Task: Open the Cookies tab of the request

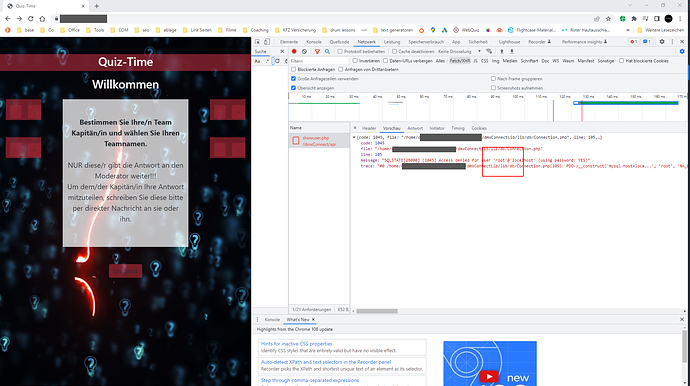Action: pyautogui.click(x=479, y=128)
